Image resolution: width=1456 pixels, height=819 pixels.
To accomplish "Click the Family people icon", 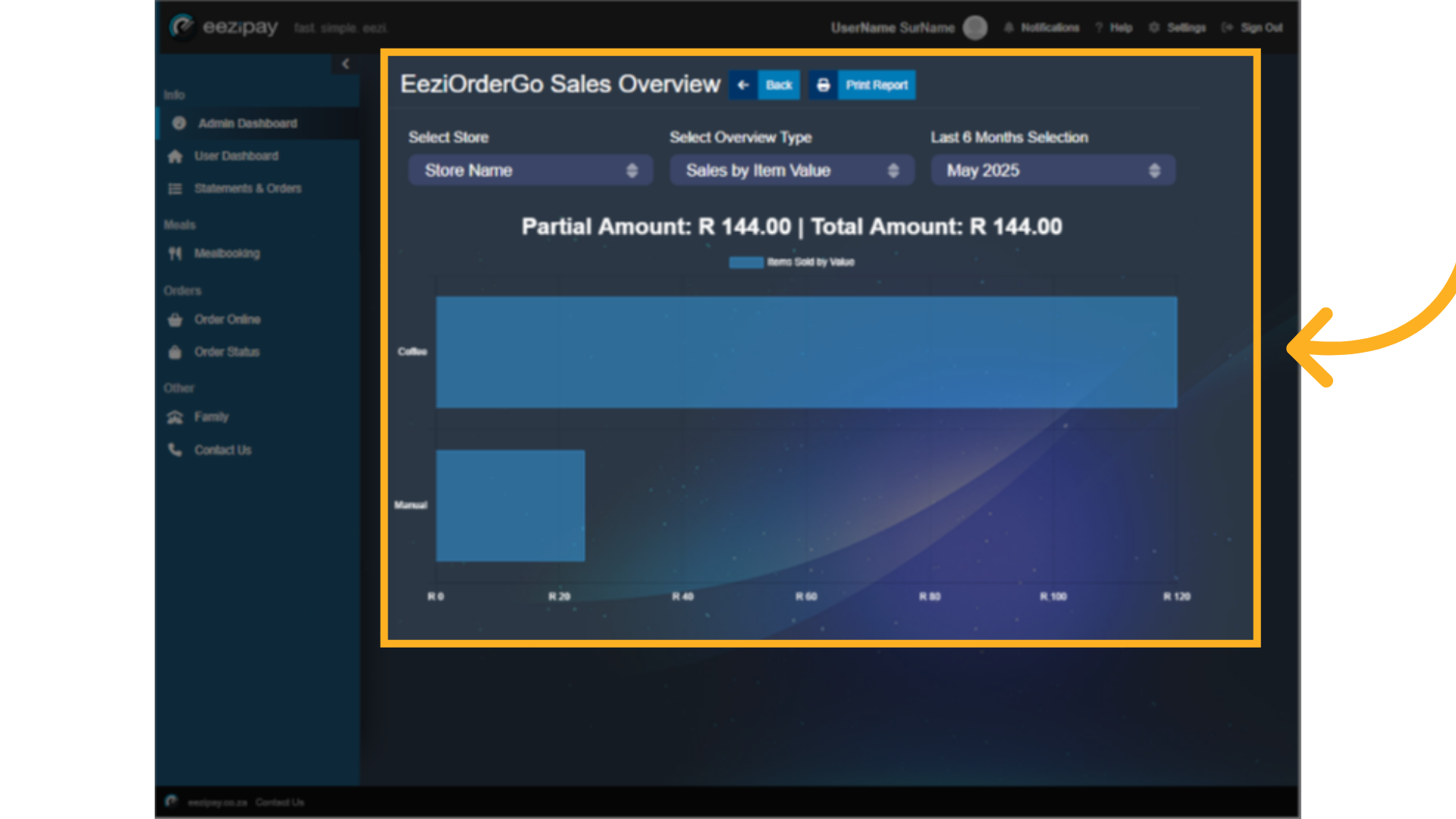I will pos(175,417).
